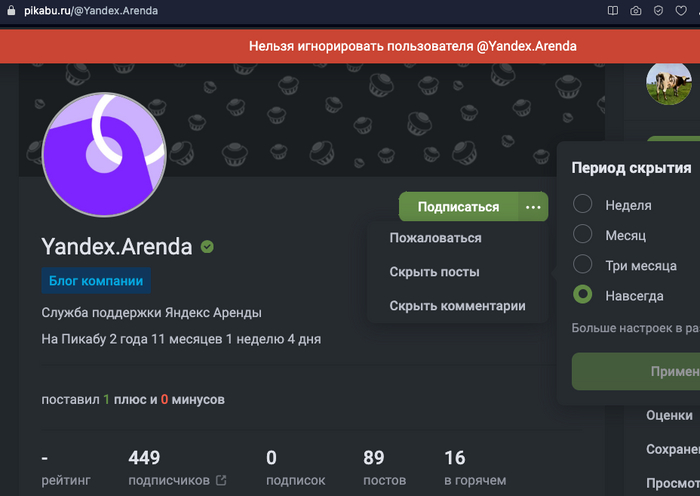Select the Навсегда hiding period
This screenshot has height=496, width=700.
[583, 295]
